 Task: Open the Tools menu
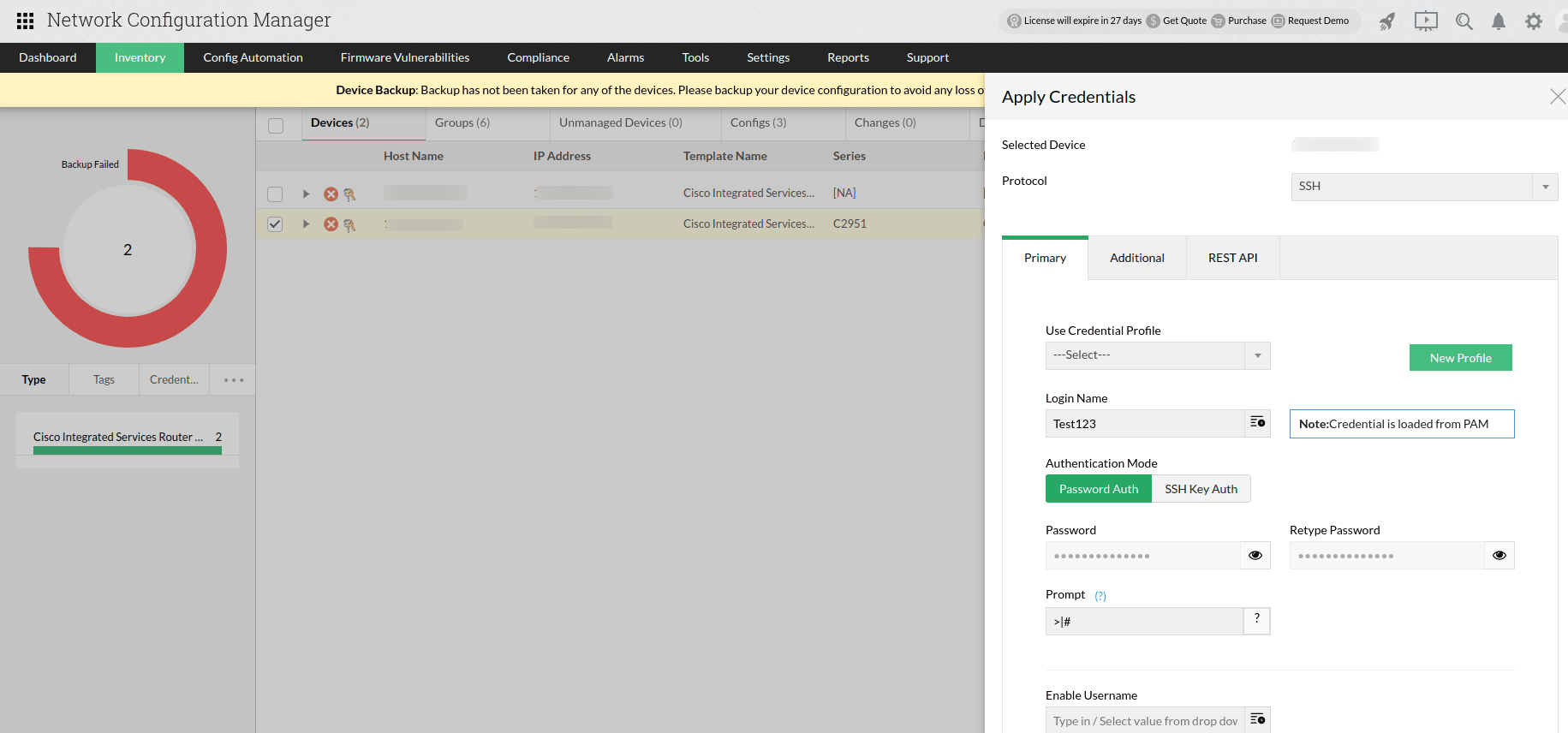(695, 57)
